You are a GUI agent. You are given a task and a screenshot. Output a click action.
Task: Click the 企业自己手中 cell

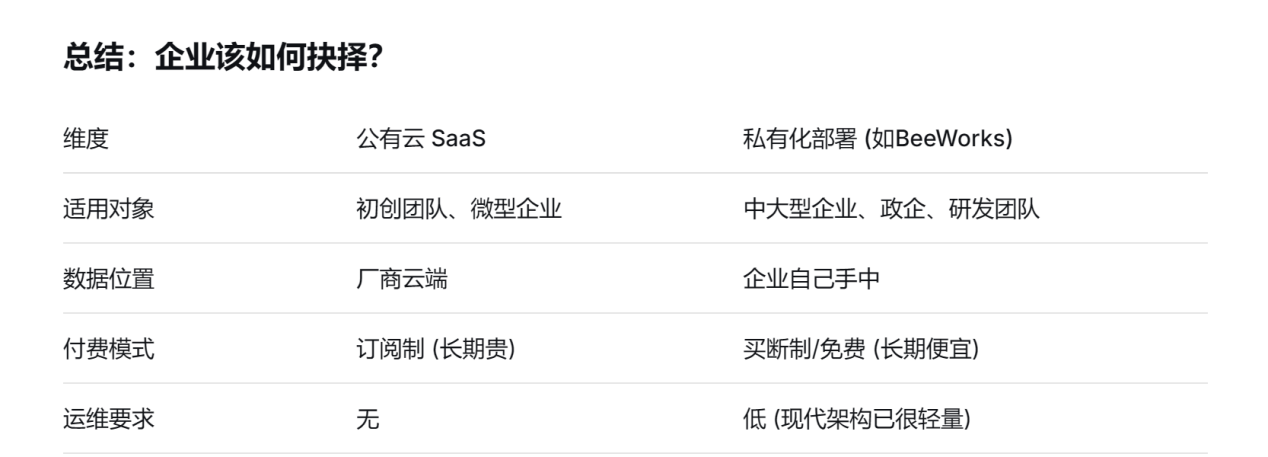[812, 278]
